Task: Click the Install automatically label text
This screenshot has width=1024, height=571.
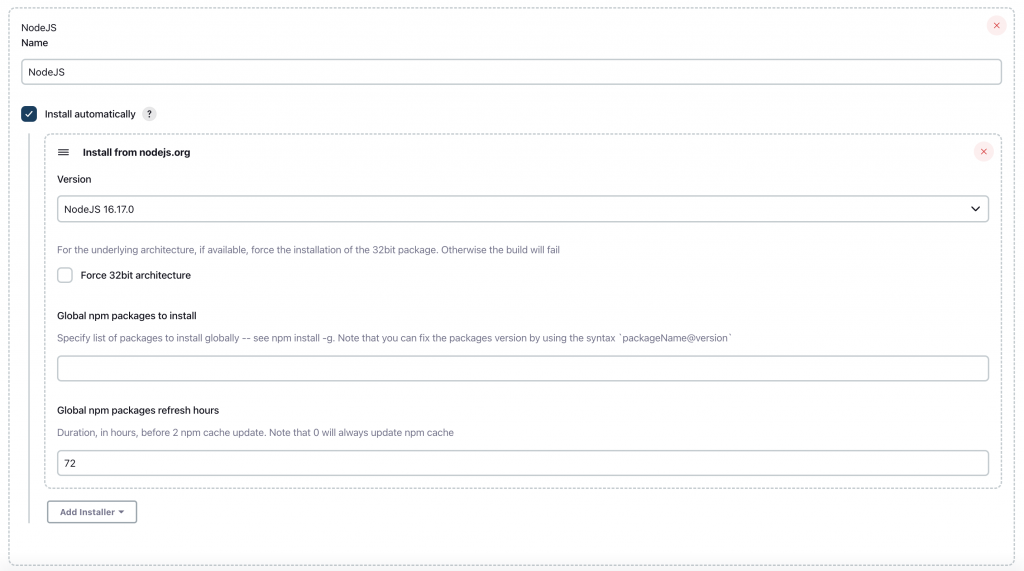Action: coord(90,114)
